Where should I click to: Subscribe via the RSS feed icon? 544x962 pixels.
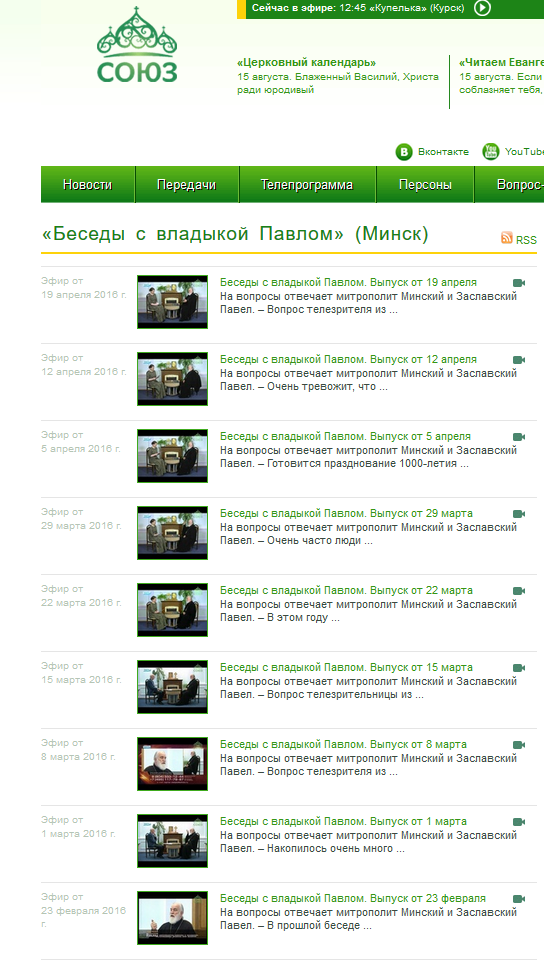coord(507,238)
